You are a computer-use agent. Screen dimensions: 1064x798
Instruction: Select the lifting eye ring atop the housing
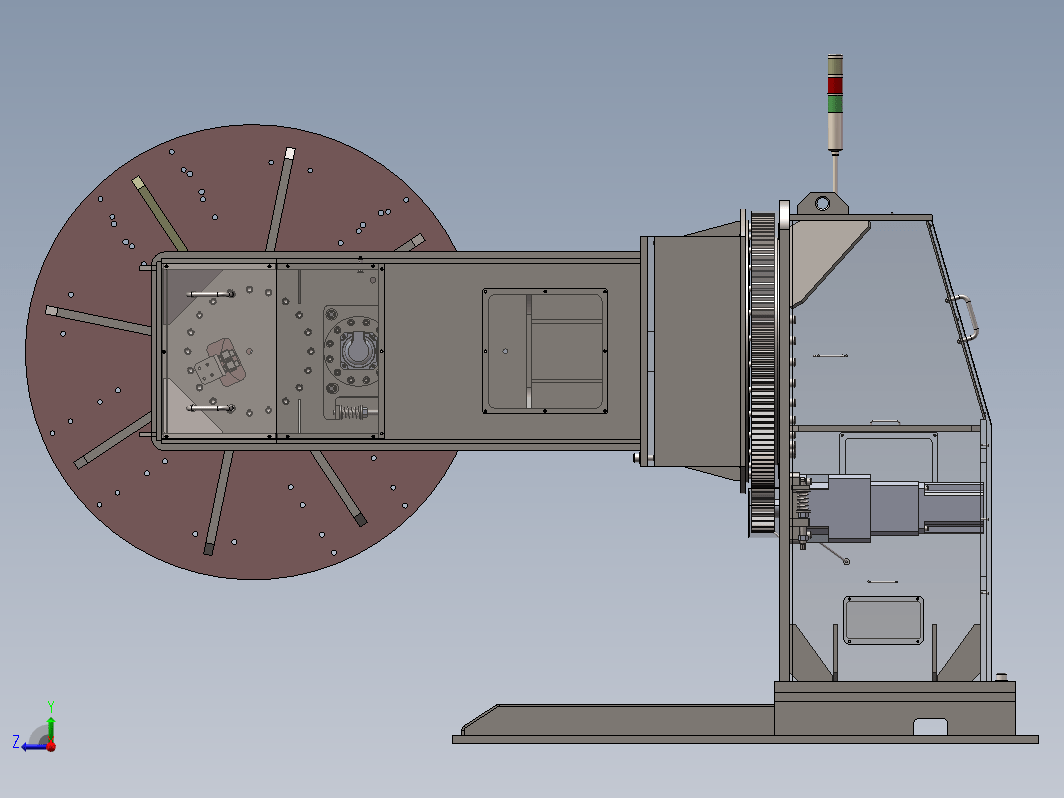coord(822,203)
